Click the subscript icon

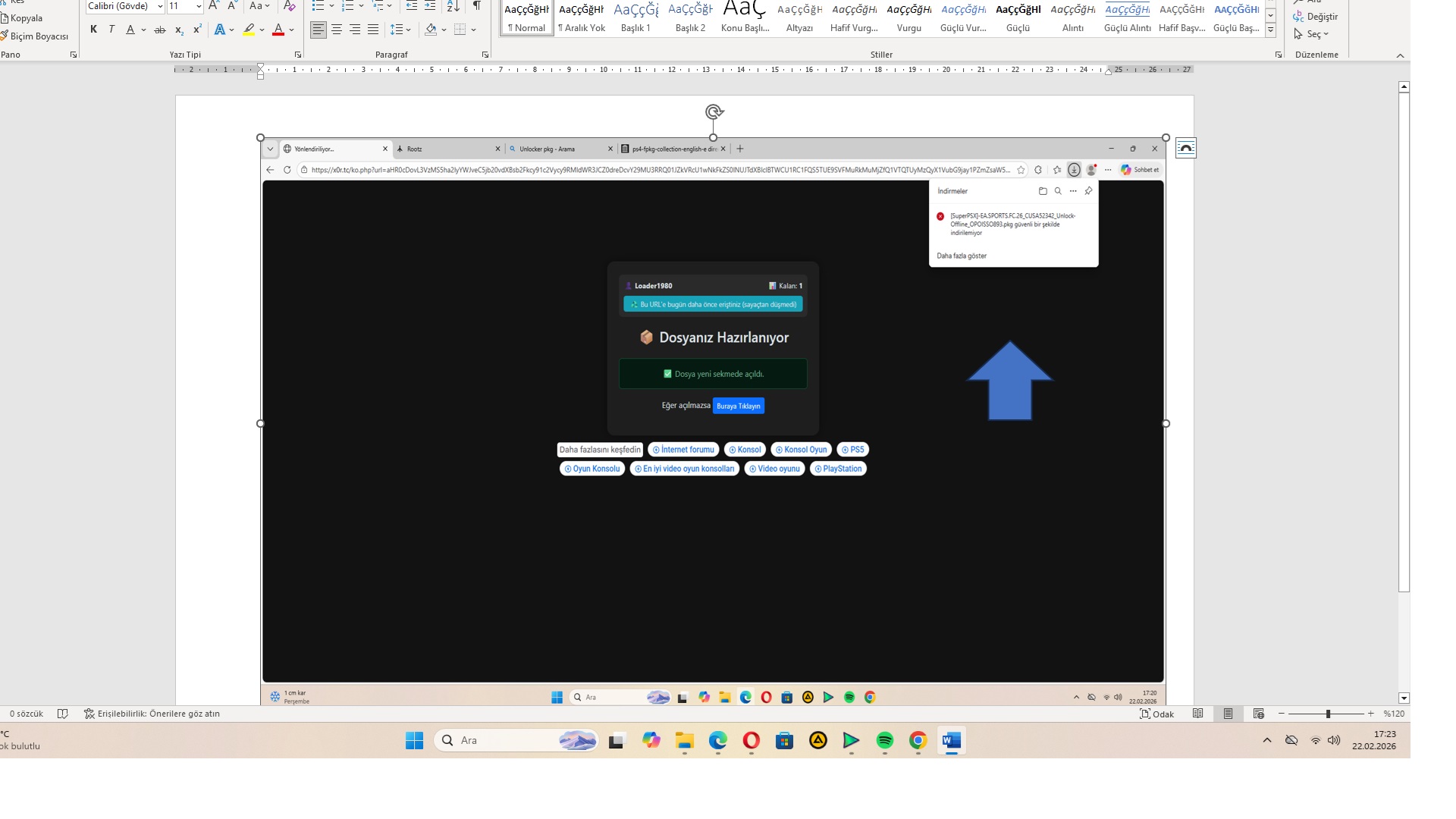[179, 30]
